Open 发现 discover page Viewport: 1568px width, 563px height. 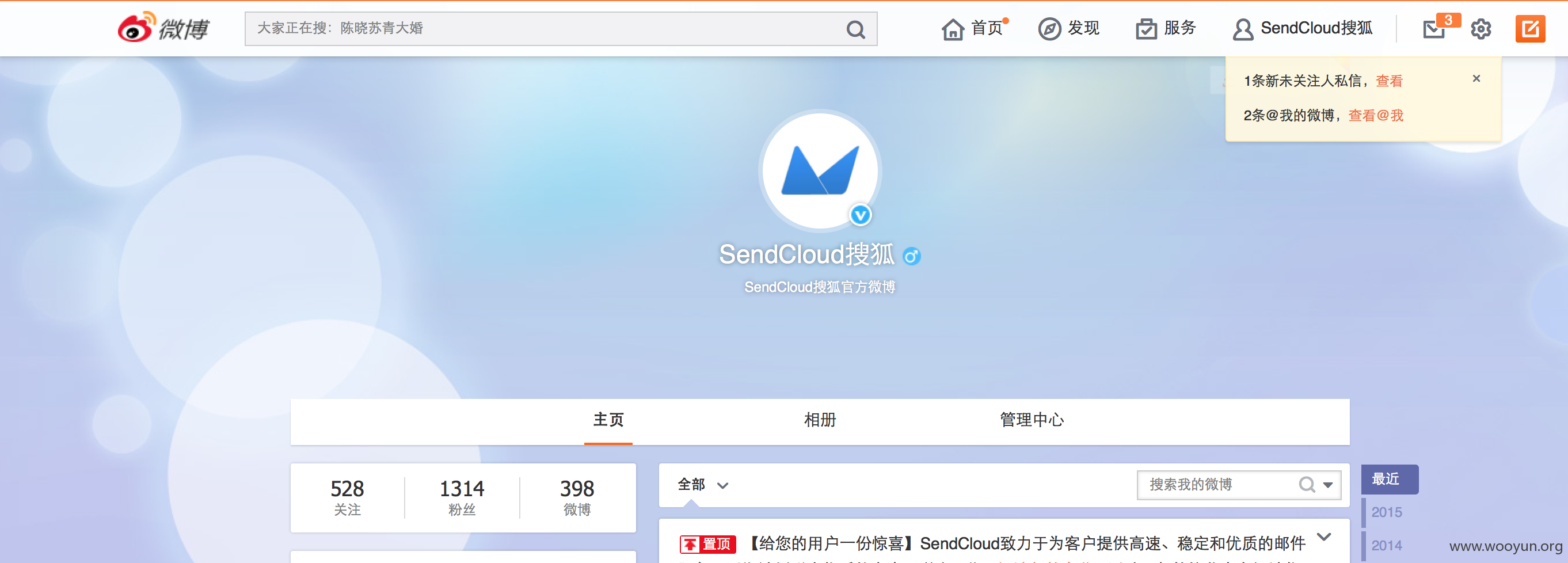pyautogui.click(x=1069, y=28)
